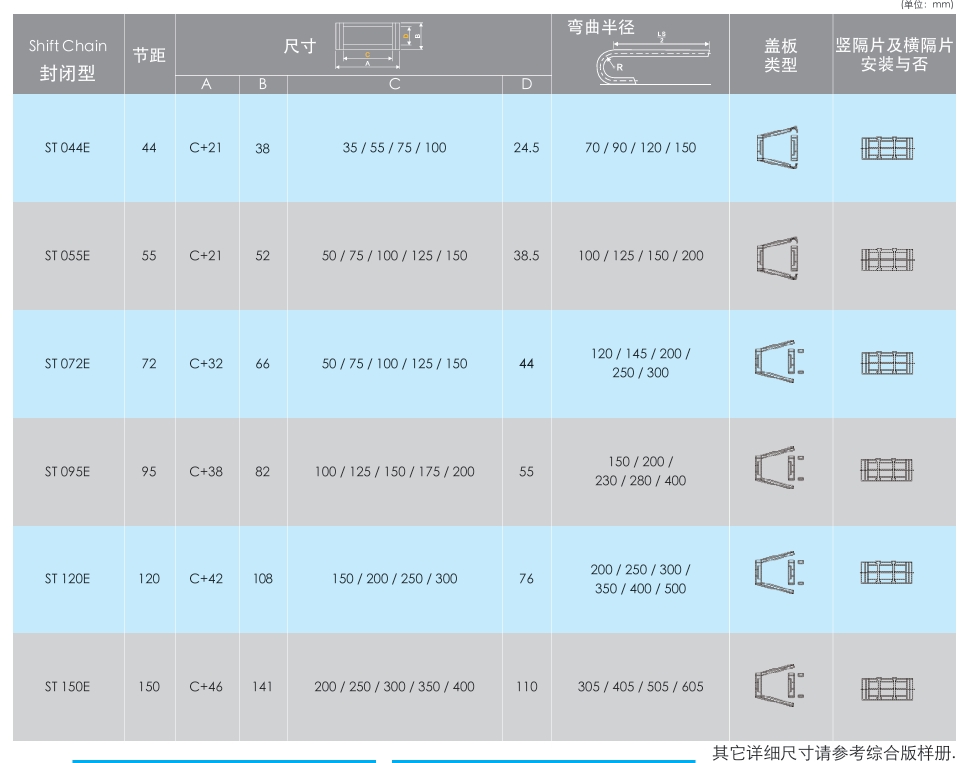
Task: Click the model name 'ST 072E'
Action: coord(67,364)
